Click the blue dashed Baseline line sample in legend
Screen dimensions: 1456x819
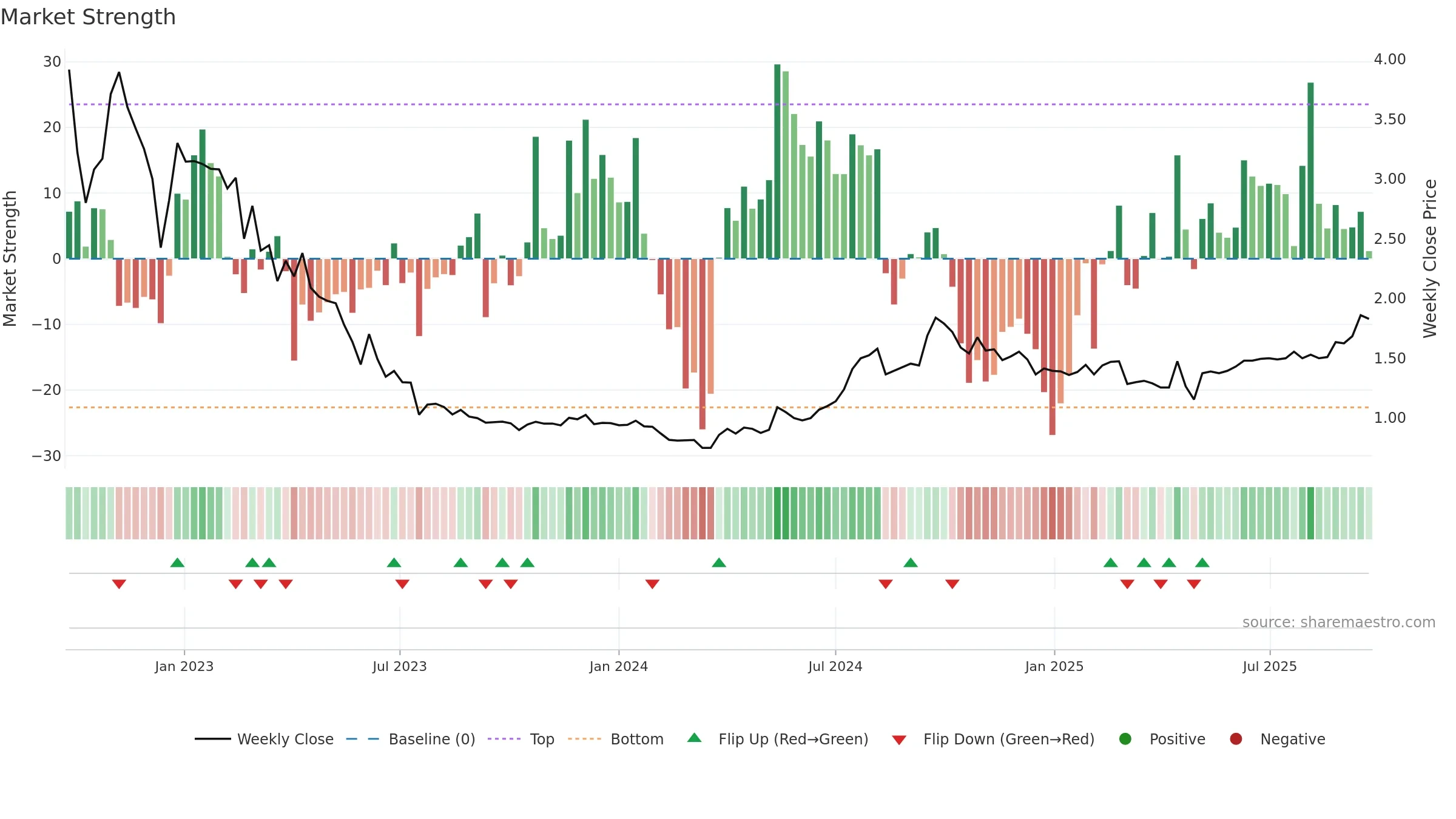363,739
